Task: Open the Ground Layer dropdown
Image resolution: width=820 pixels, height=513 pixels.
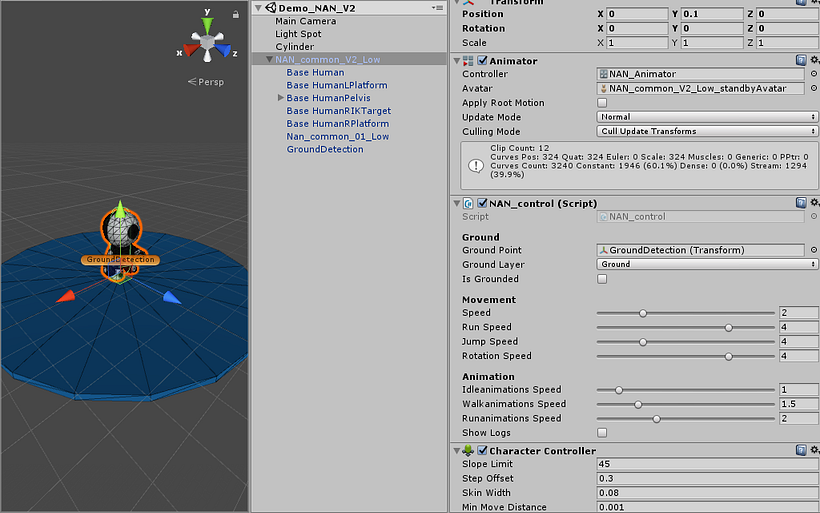Action: pyautogui.click(x=707, y=264)
